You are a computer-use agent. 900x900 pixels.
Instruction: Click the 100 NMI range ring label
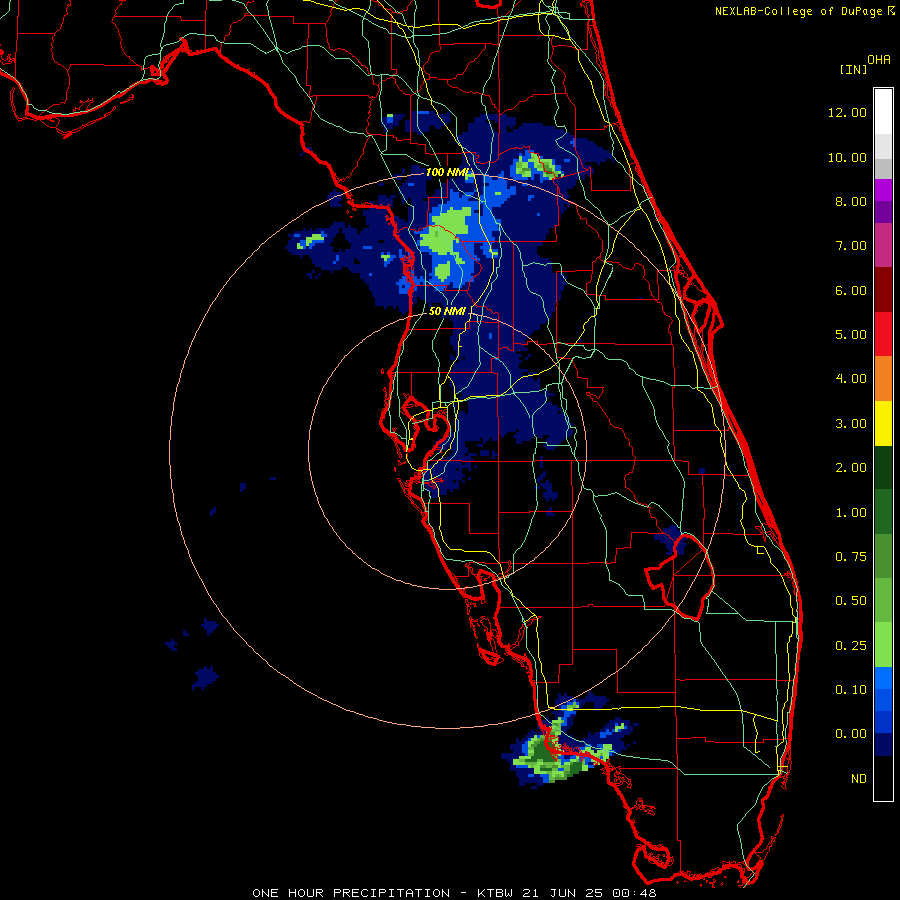point(448,172)
